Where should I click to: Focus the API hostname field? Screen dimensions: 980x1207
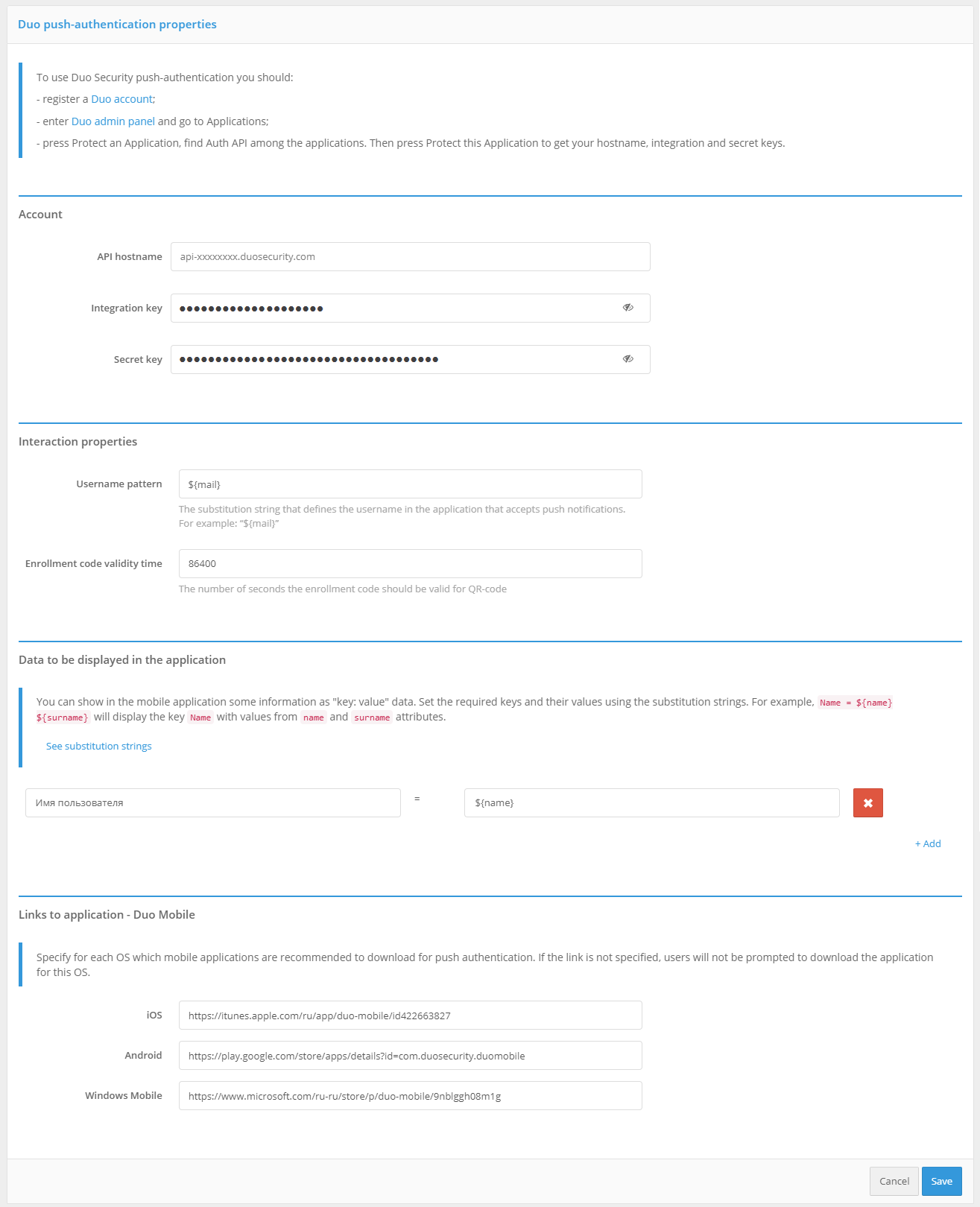point(410,256)
